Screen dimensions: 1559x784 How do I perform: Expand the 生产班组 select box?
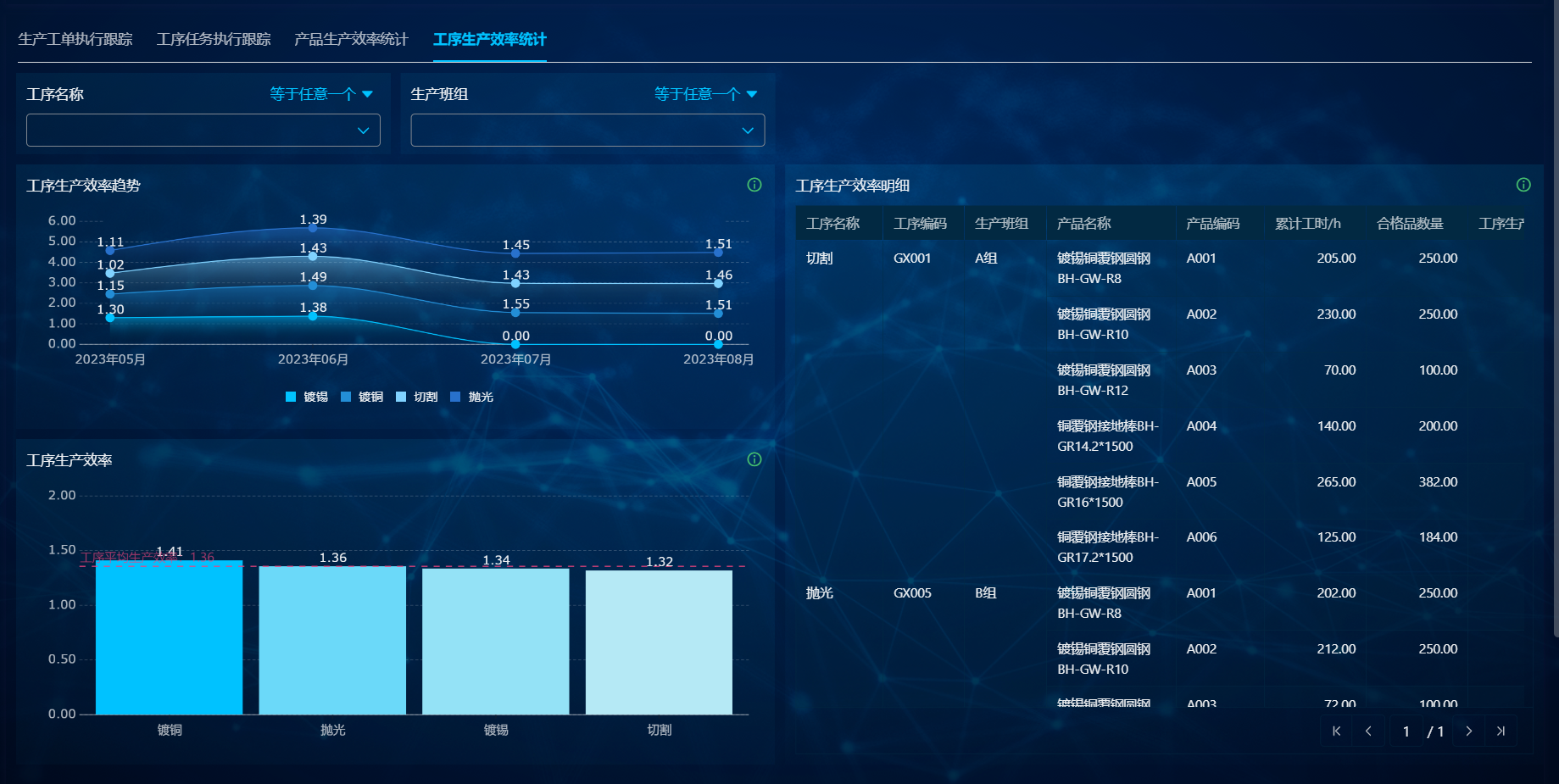point(587,131)
